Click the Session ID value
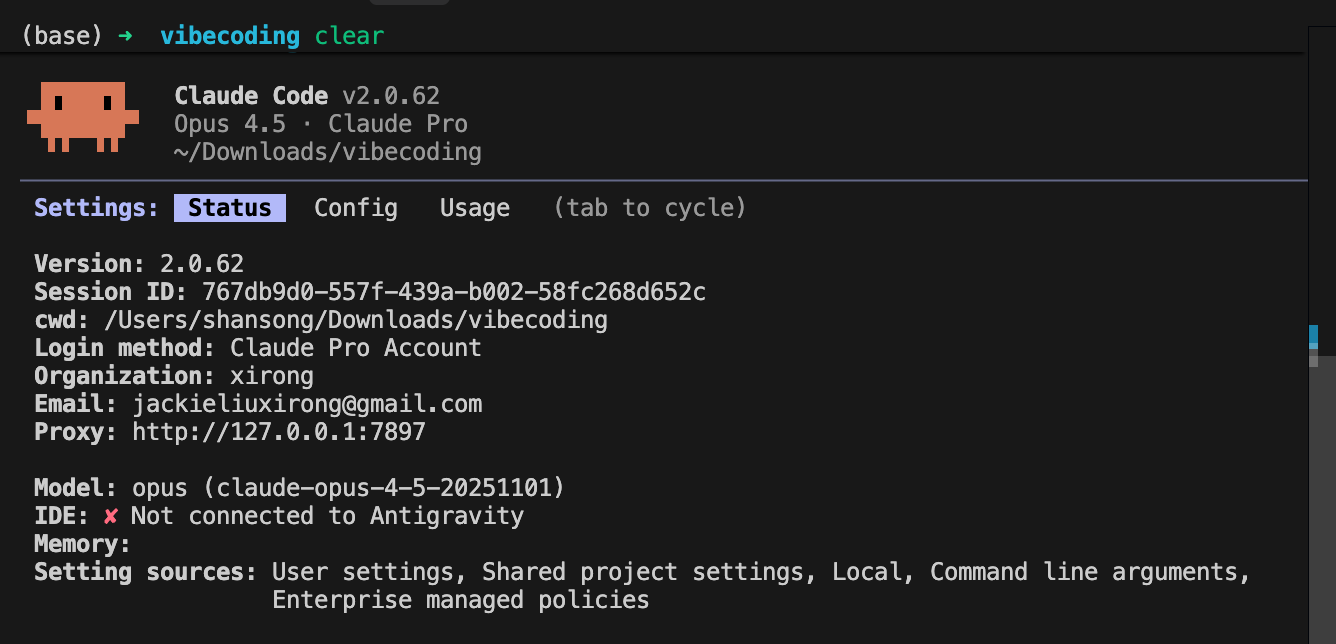 click(454, 292)
